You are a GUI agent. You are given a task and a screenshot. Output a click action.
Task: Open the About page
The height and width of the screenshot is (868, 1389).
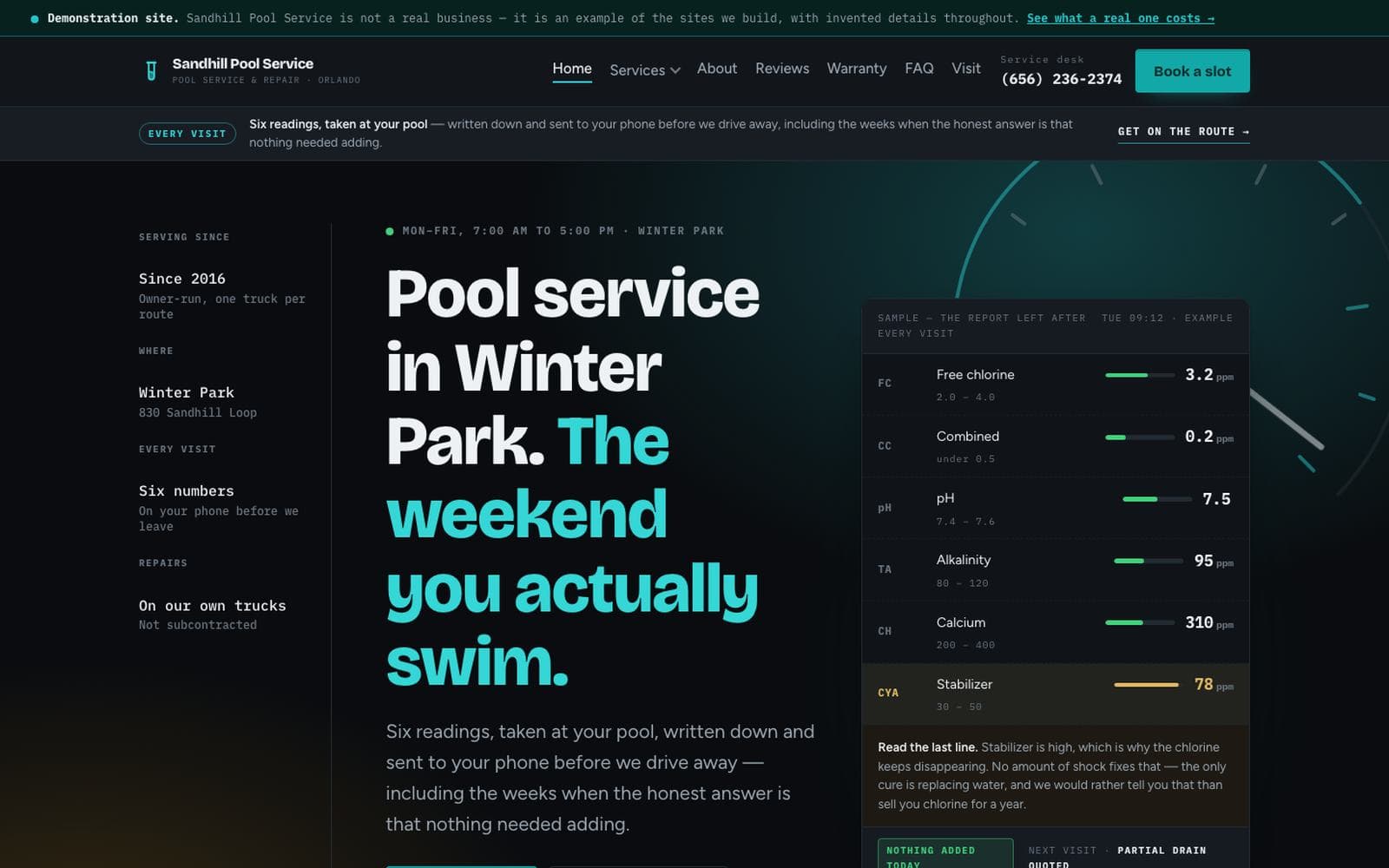pos(717,69)
